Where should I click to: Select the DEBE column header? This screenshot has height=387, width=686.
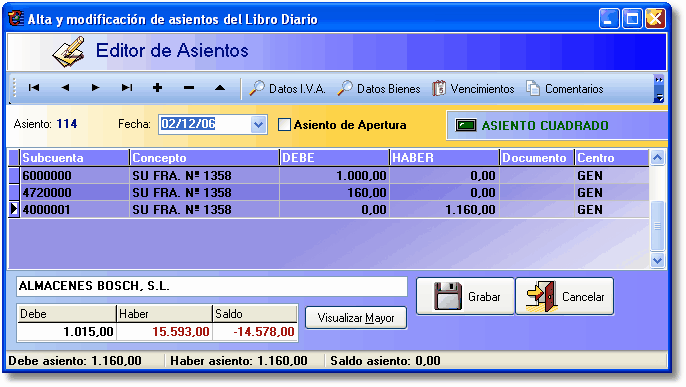(x=334, y=158)
